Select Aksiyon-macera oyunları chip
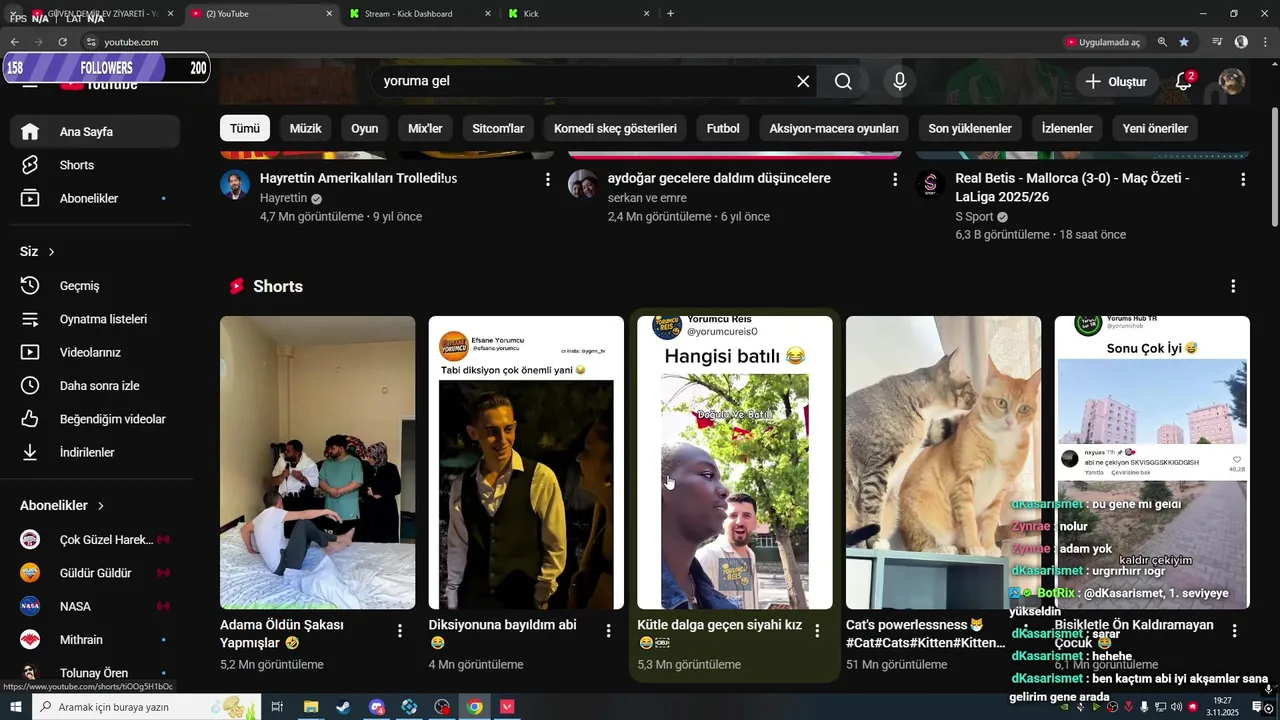1280x720 pixels. coord(834,128)
